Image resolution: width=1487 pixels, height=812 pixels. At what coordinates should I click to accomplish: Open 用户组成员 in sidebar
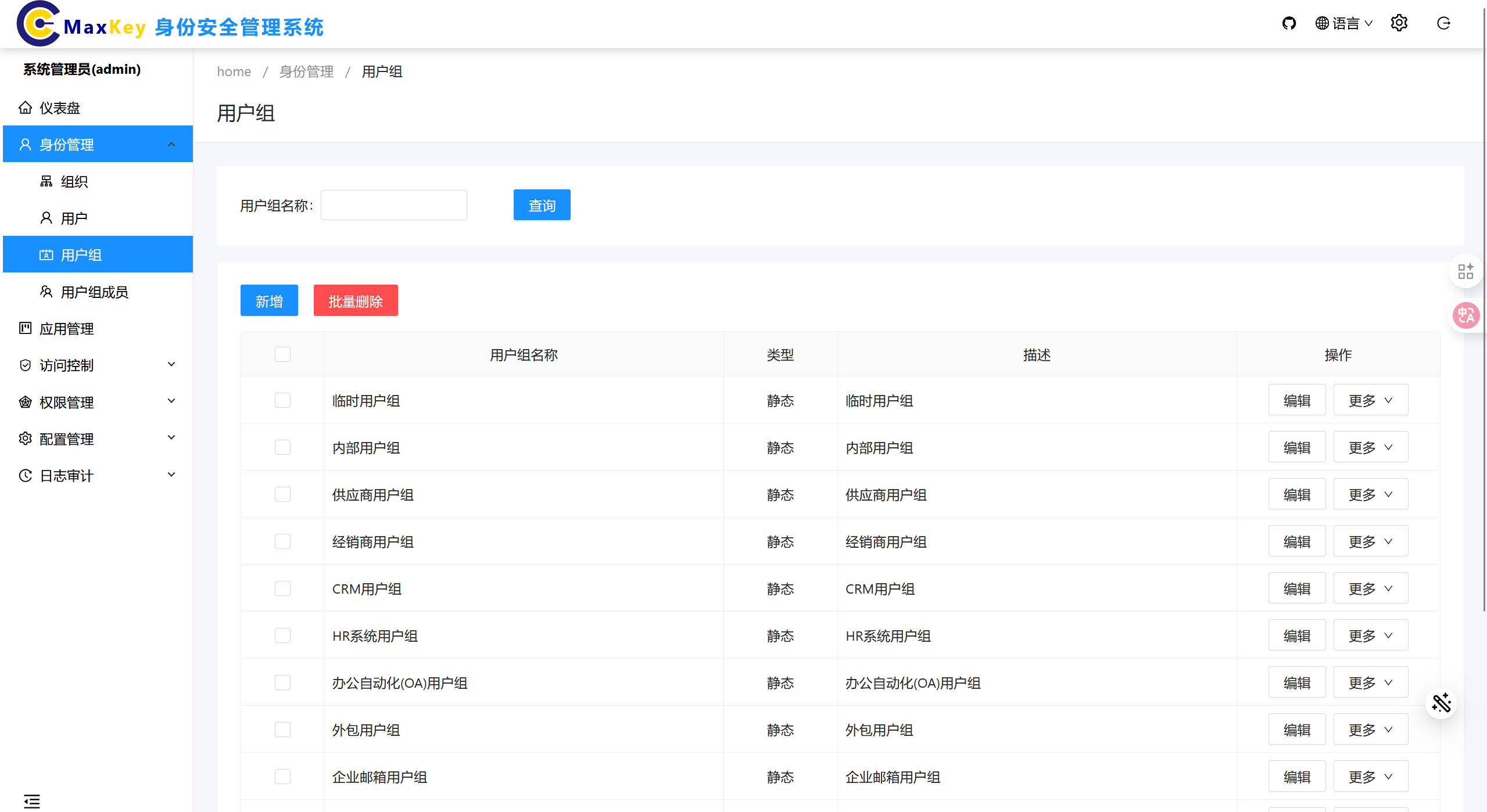94,292
